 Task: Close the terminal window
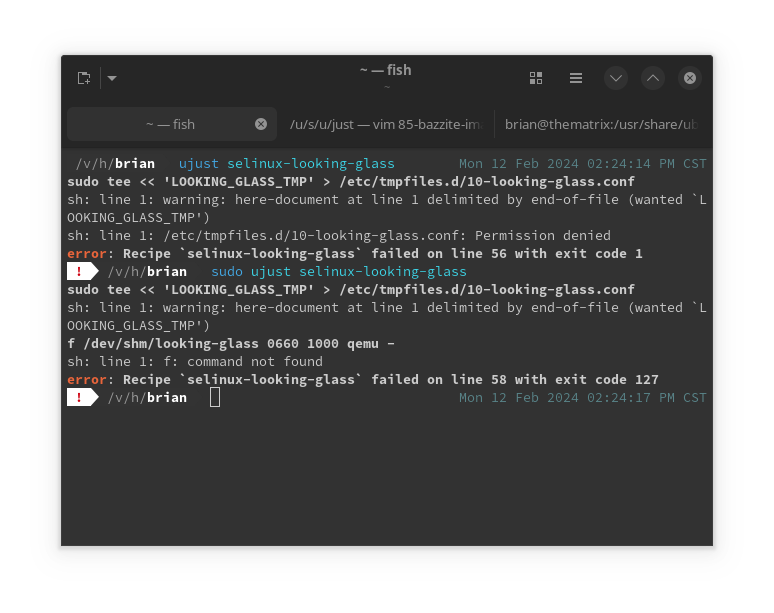[690, 78]
